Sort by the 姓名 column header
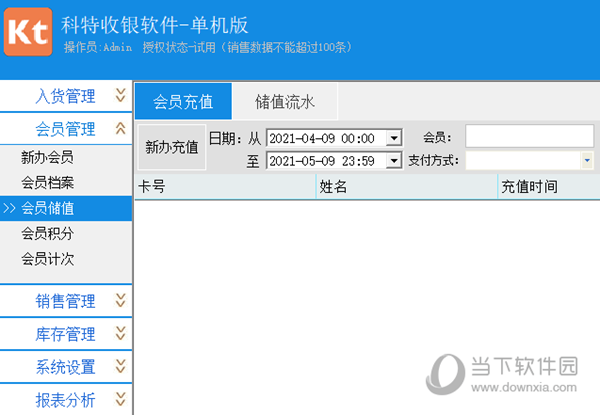Image resolution: width=600 pixels, height=415 pixels. tap(407, 187)
